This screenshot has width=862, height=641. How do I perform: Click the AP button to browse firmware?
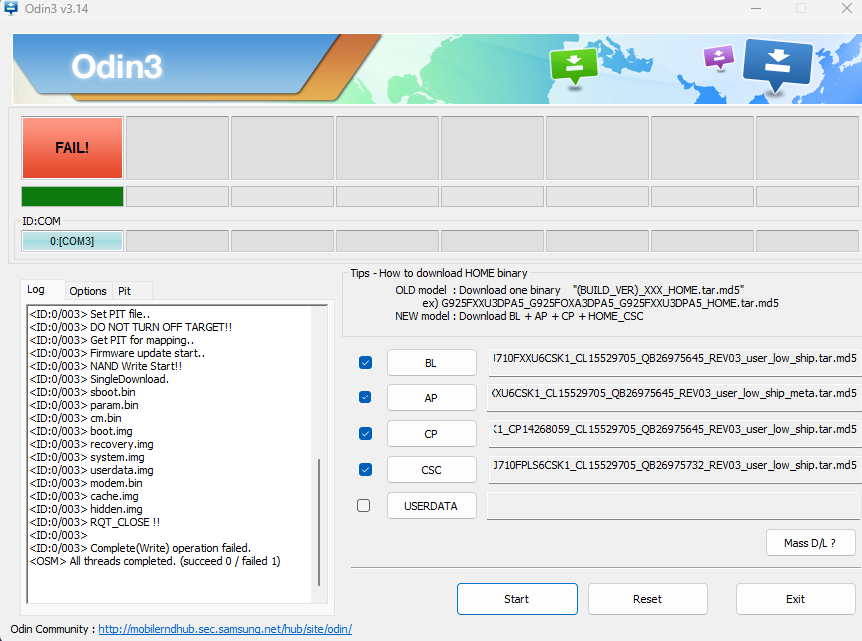click(432, 397)
